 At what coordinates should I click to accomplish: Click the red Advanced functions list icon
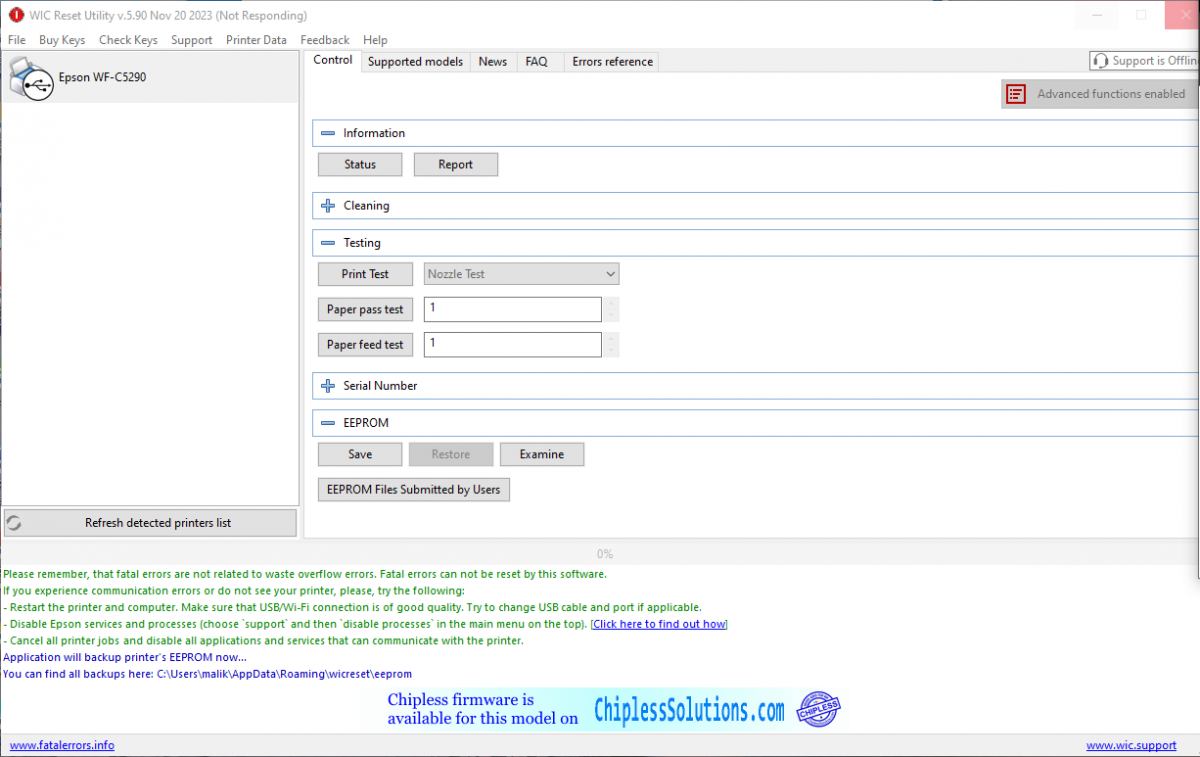[1016, 94]
